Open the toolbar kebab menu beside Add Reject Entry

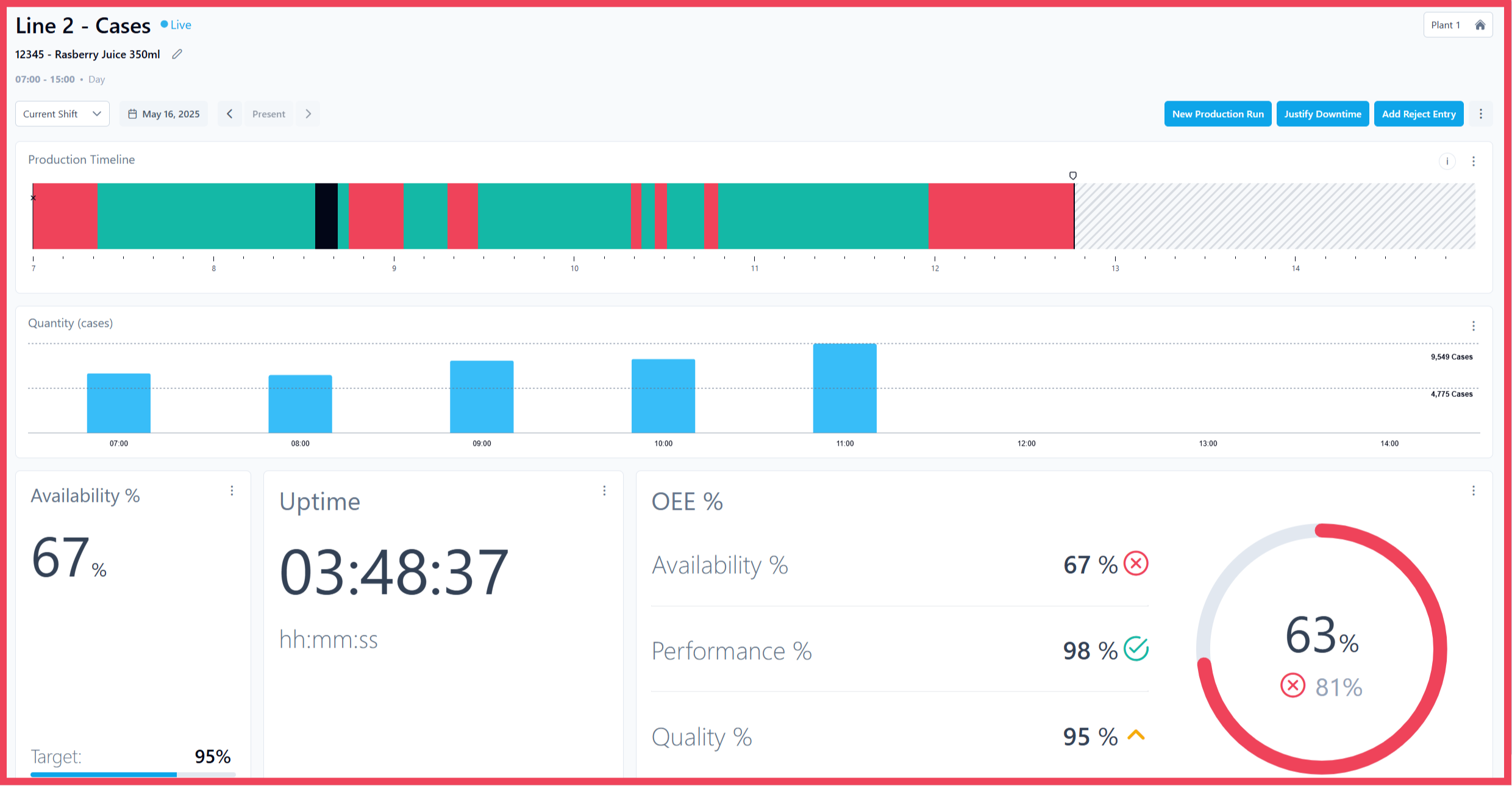click(x=1481, y=114)
